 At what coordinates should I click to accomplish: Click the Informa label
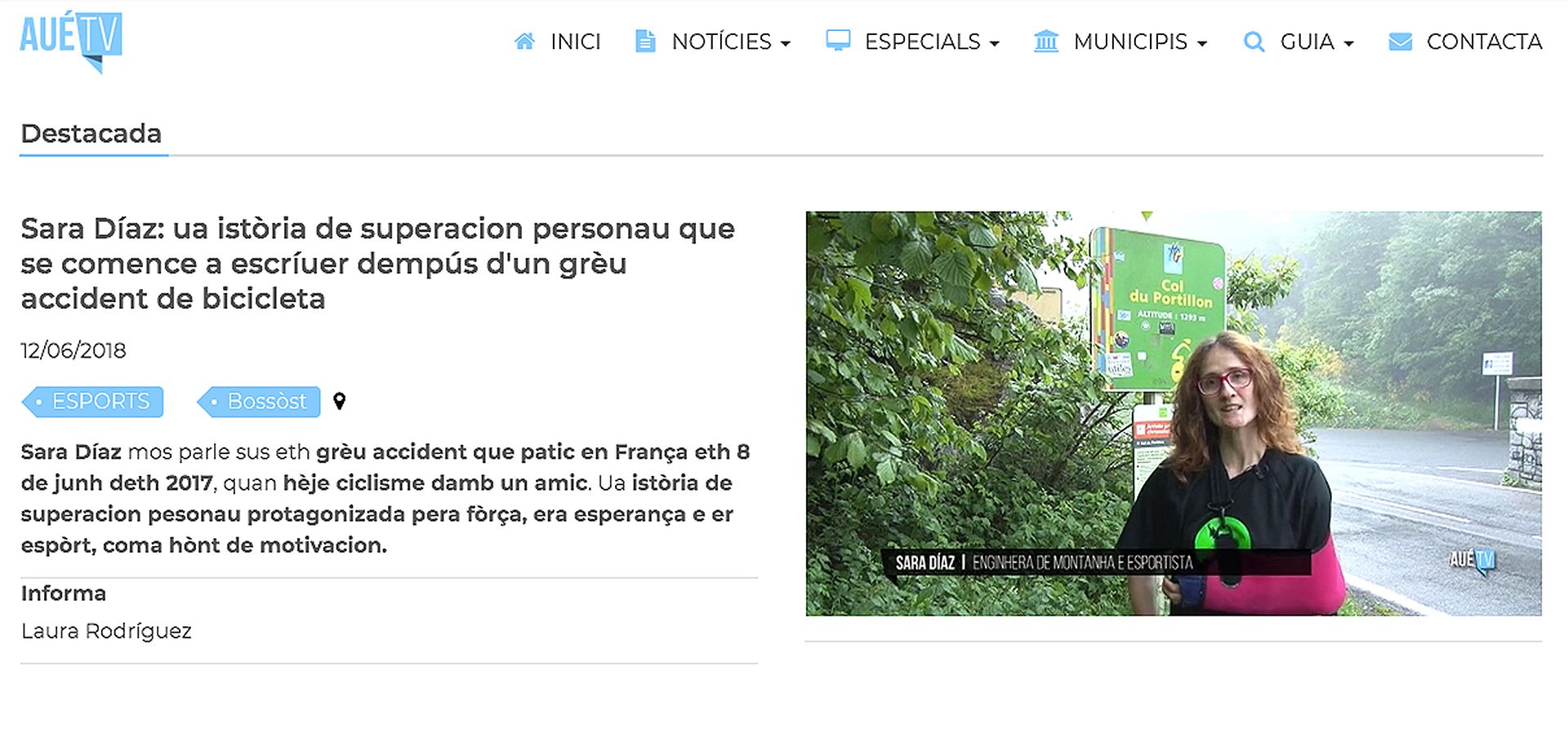[x=64, y=594]
